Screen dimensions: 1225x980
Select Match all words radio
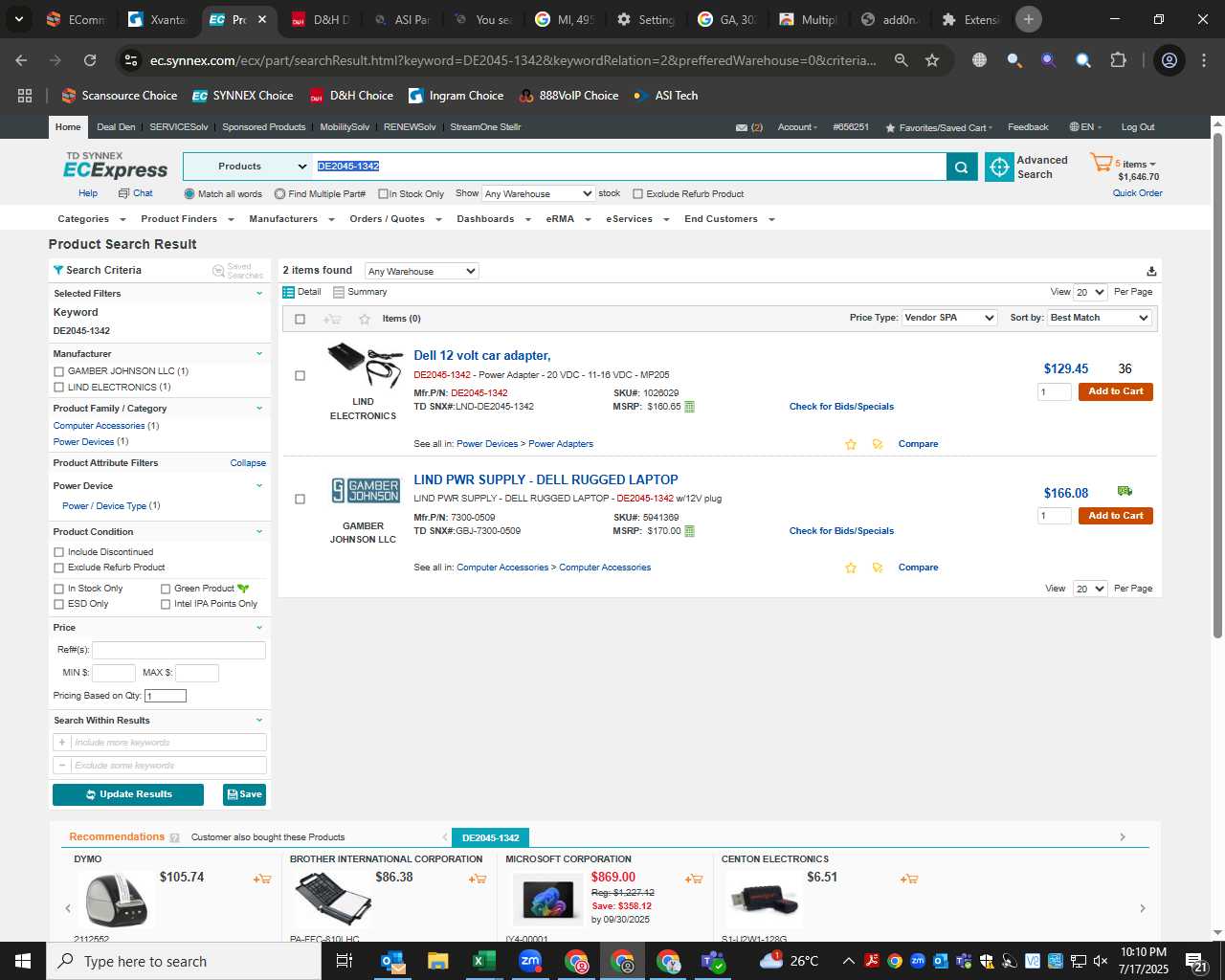point(189,194)
